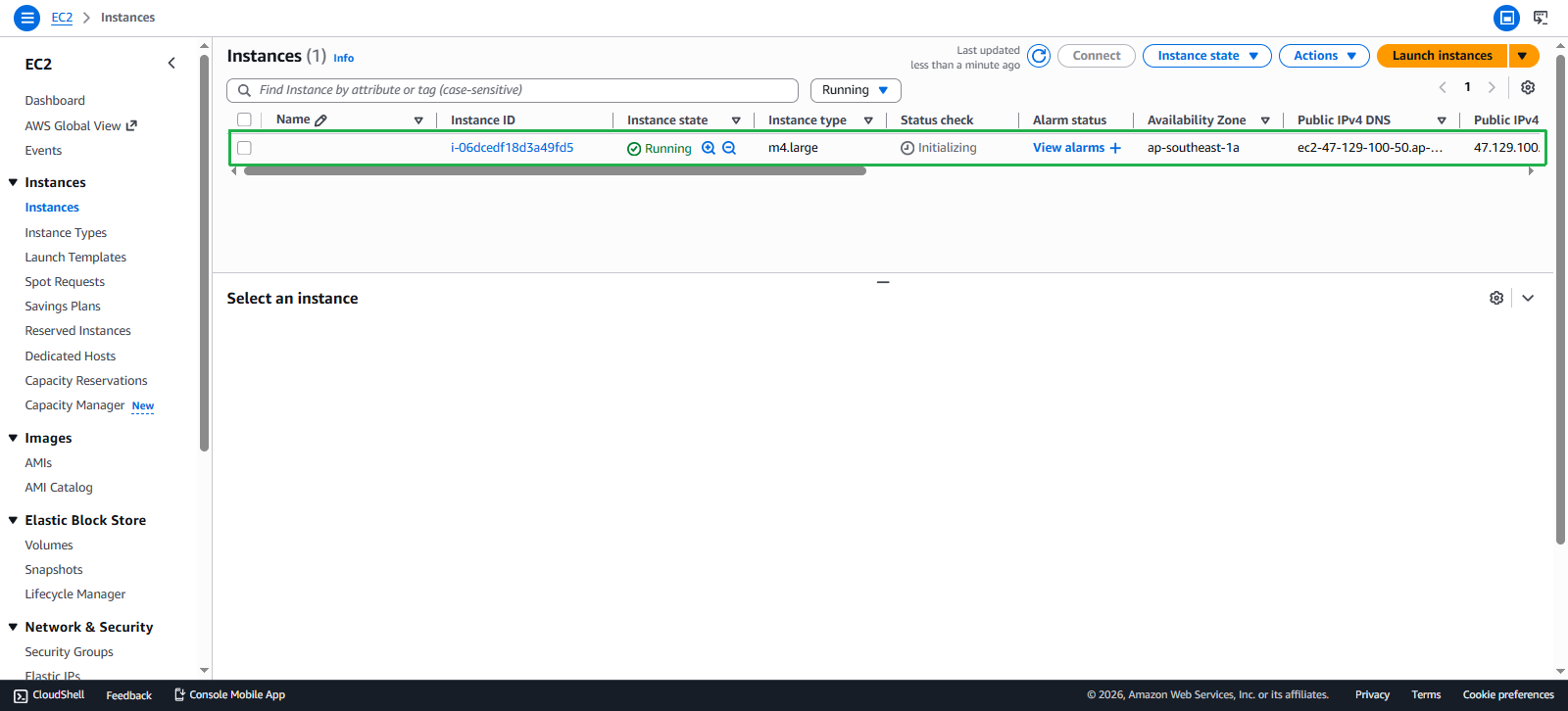Refresh the instances list
Viewport: 1568px width, 711px height.
click(1039, 56)
